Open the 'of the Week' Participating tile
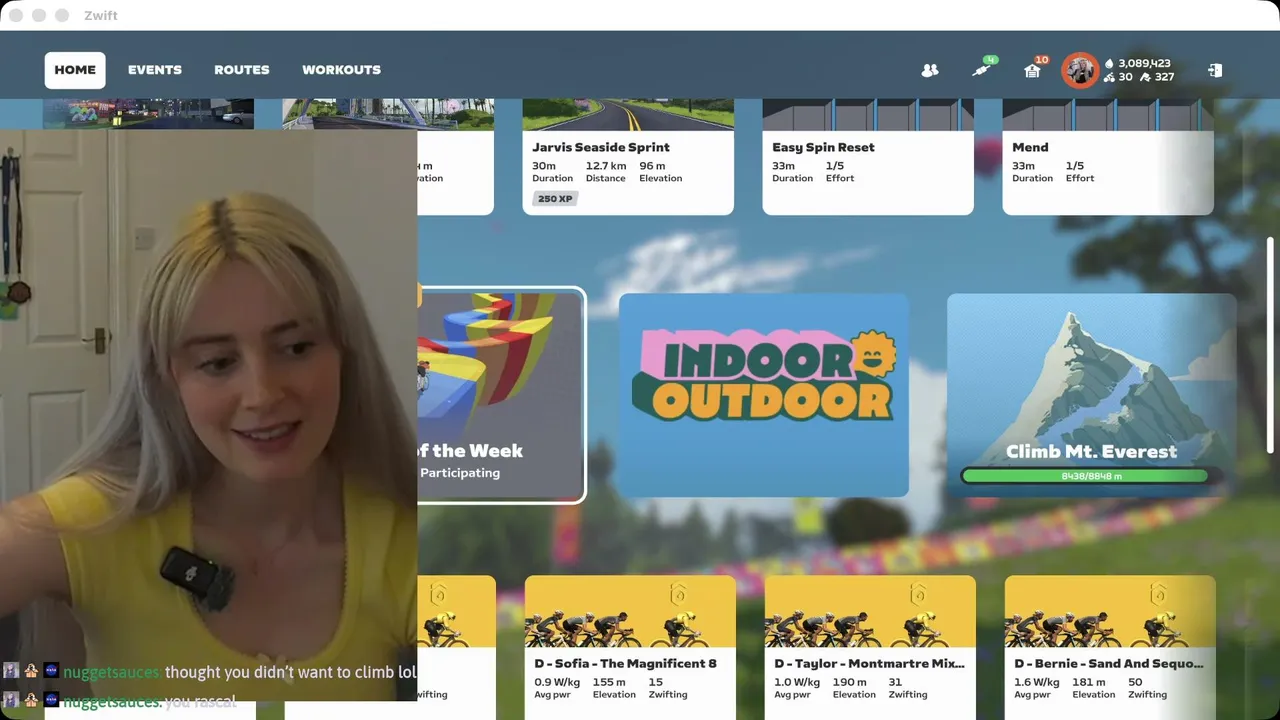The width and height of the screenshot is (1280, 720). pyautogui.click(x=500, y=395)
